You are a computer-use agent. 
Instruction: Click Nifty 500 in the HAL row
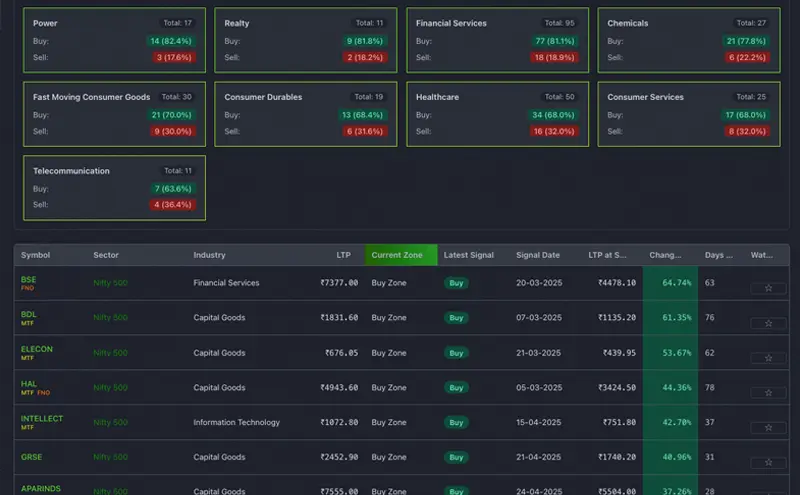click(x=110, y=388)
